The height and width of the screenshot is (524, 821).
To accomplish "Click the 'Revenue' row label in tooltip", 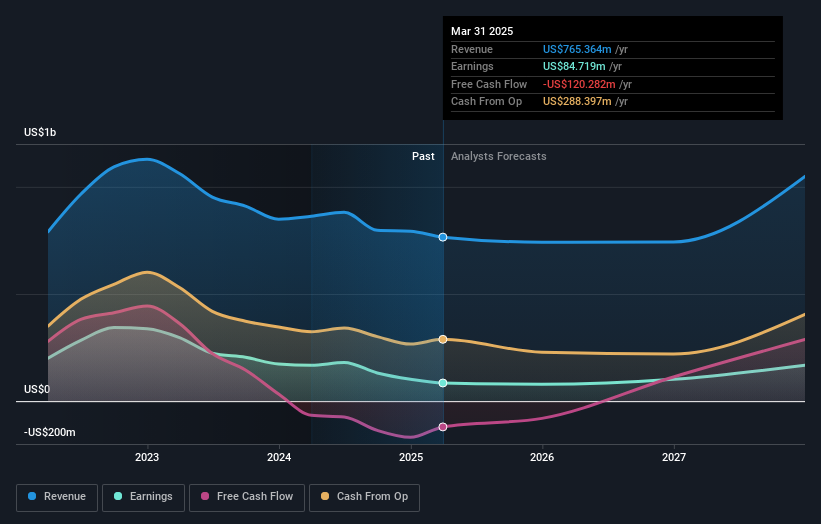I will 472,49.
